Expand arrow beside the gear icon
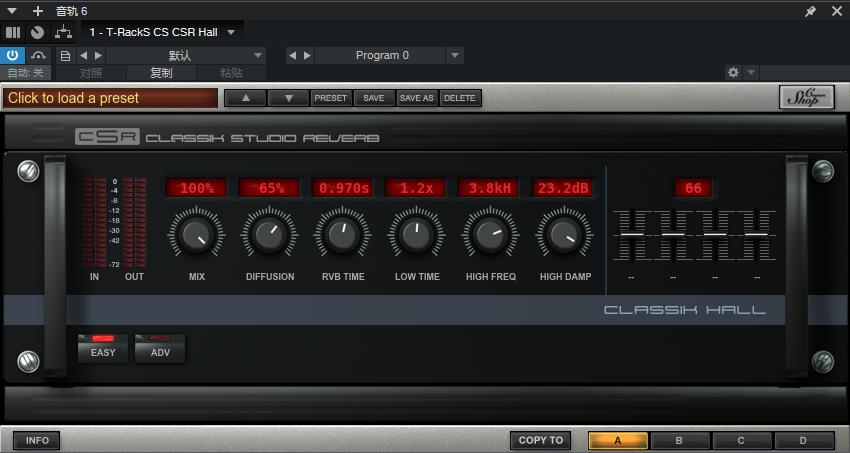The image size is (850, 453). pyautogui.click(x=751, y=73)
